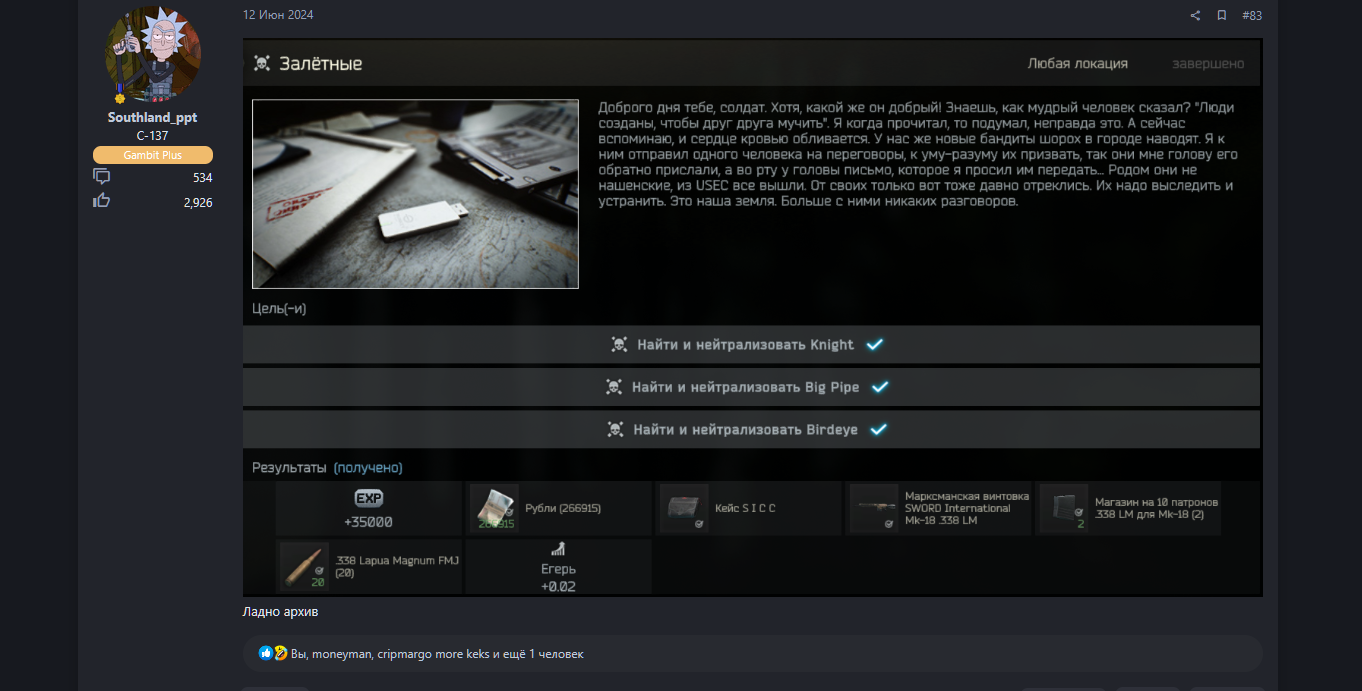Click the EXP +35000 reward icon
1362x691 pixels.
[x=368, y=499]
